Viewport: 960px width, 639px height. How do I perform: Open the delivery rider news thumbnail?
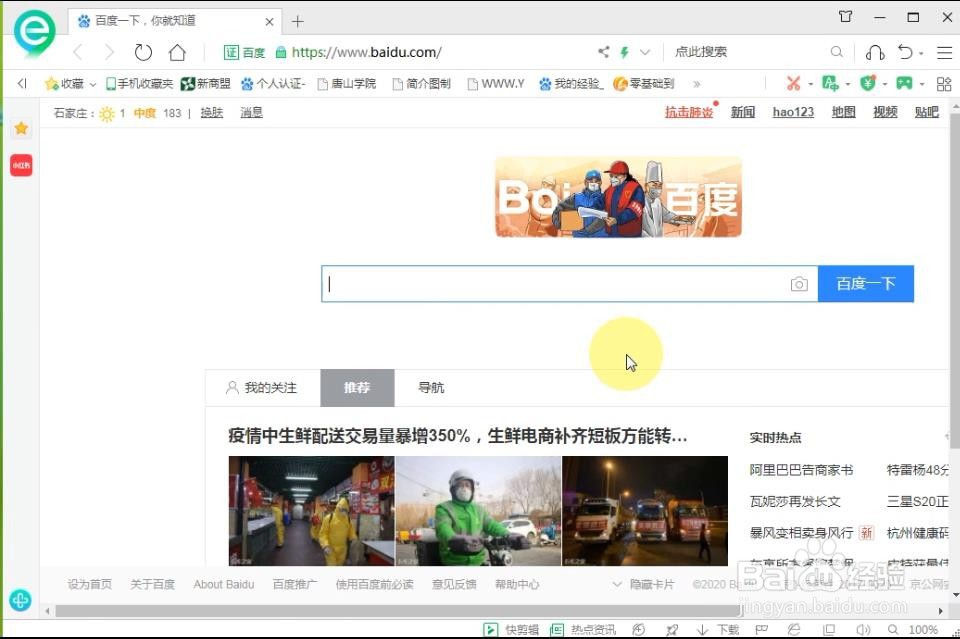coord(478,511)
